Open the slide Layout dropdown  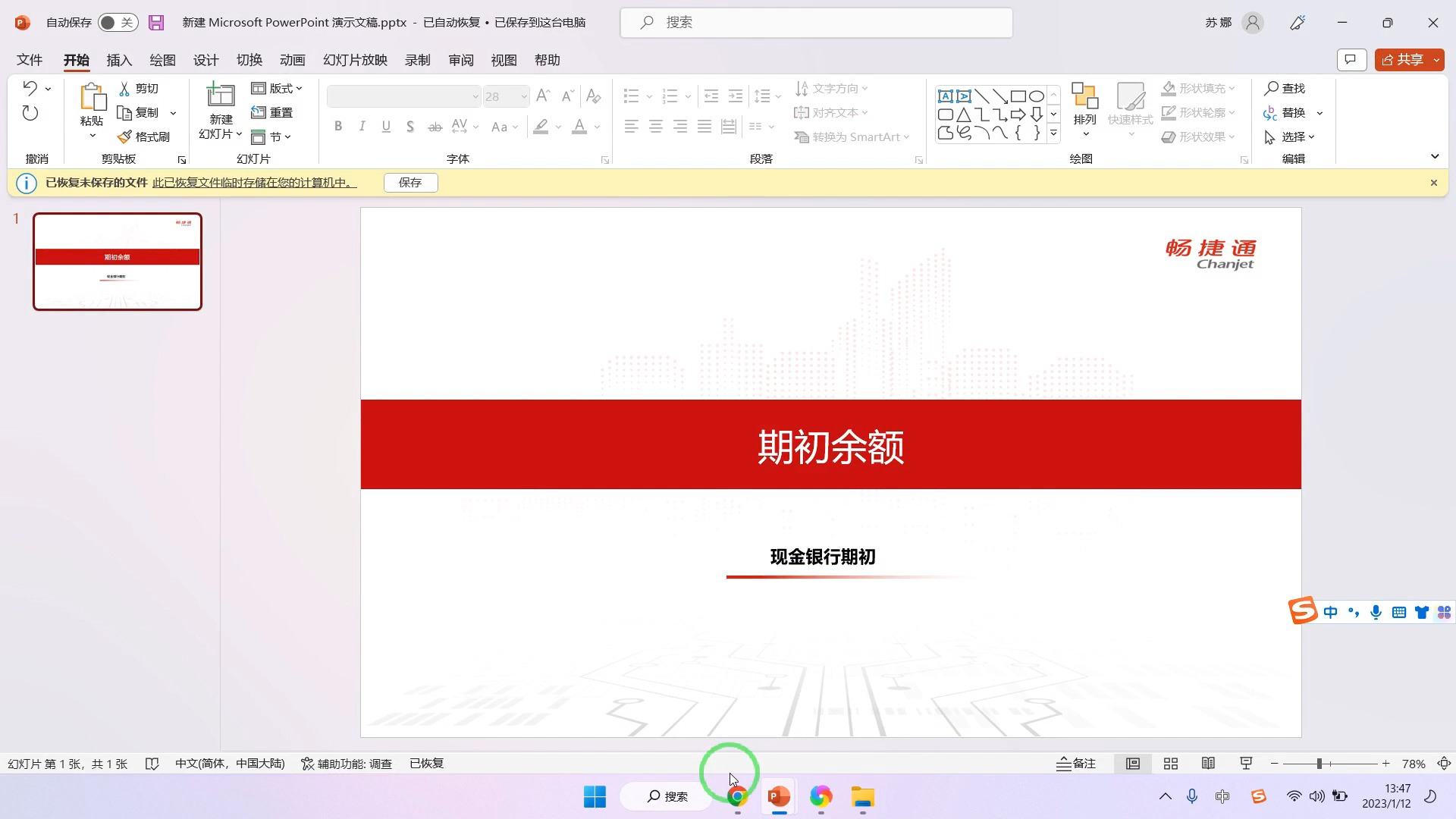(275, 88)
